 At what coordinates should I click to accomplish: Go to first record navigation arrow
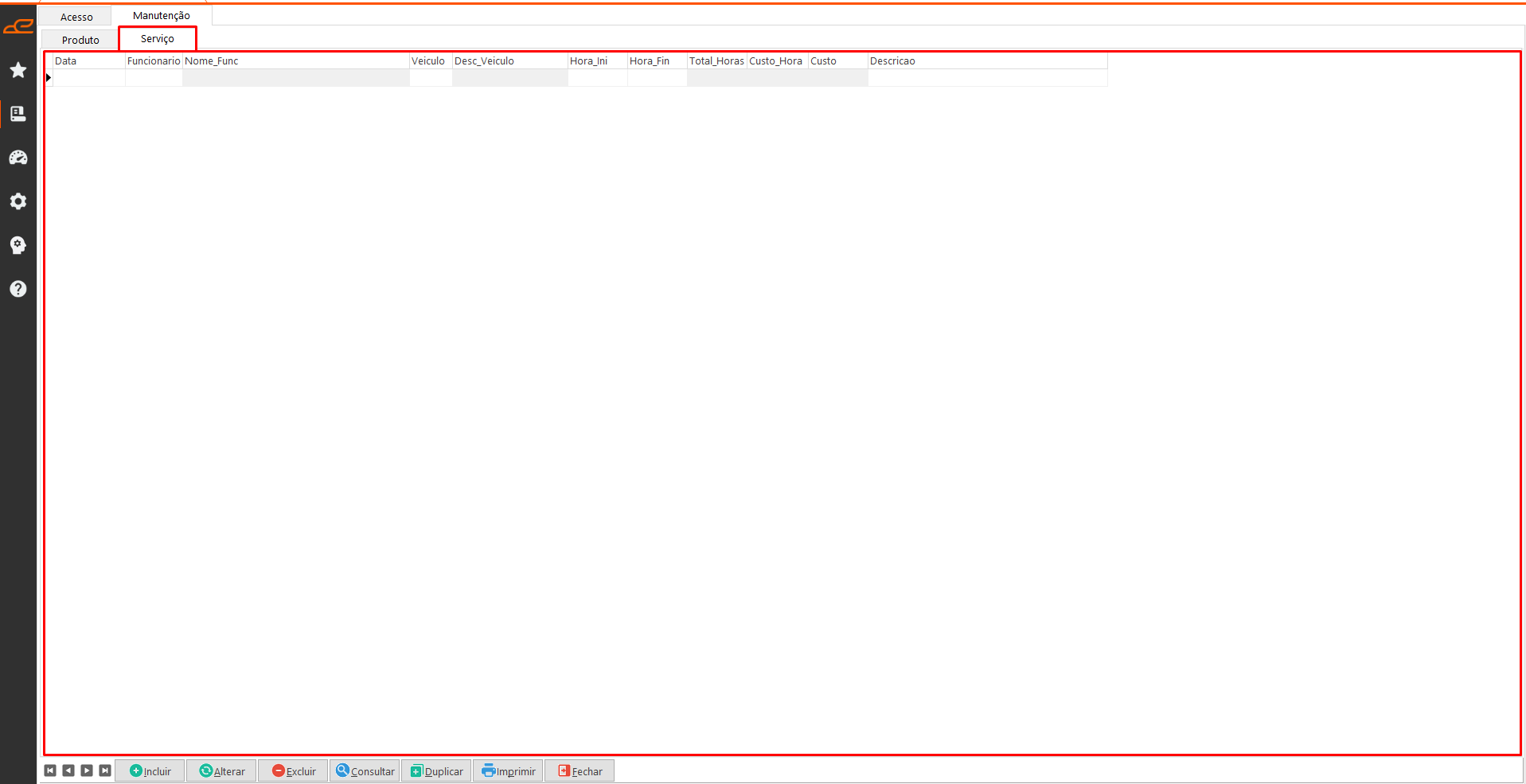[50, 770]
